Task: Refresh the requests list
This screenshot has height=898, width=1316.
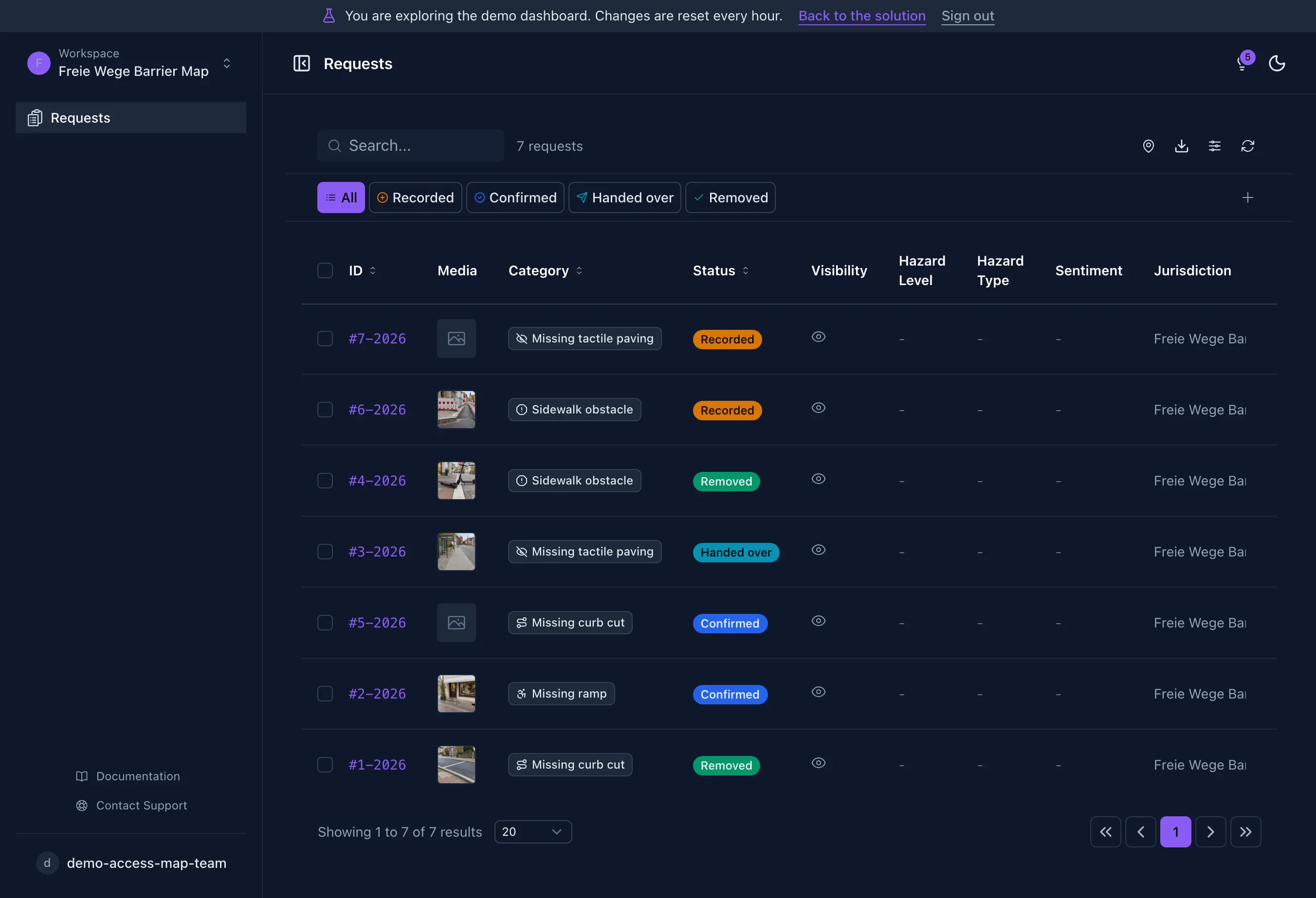Action: click(x=1247, y=146)
